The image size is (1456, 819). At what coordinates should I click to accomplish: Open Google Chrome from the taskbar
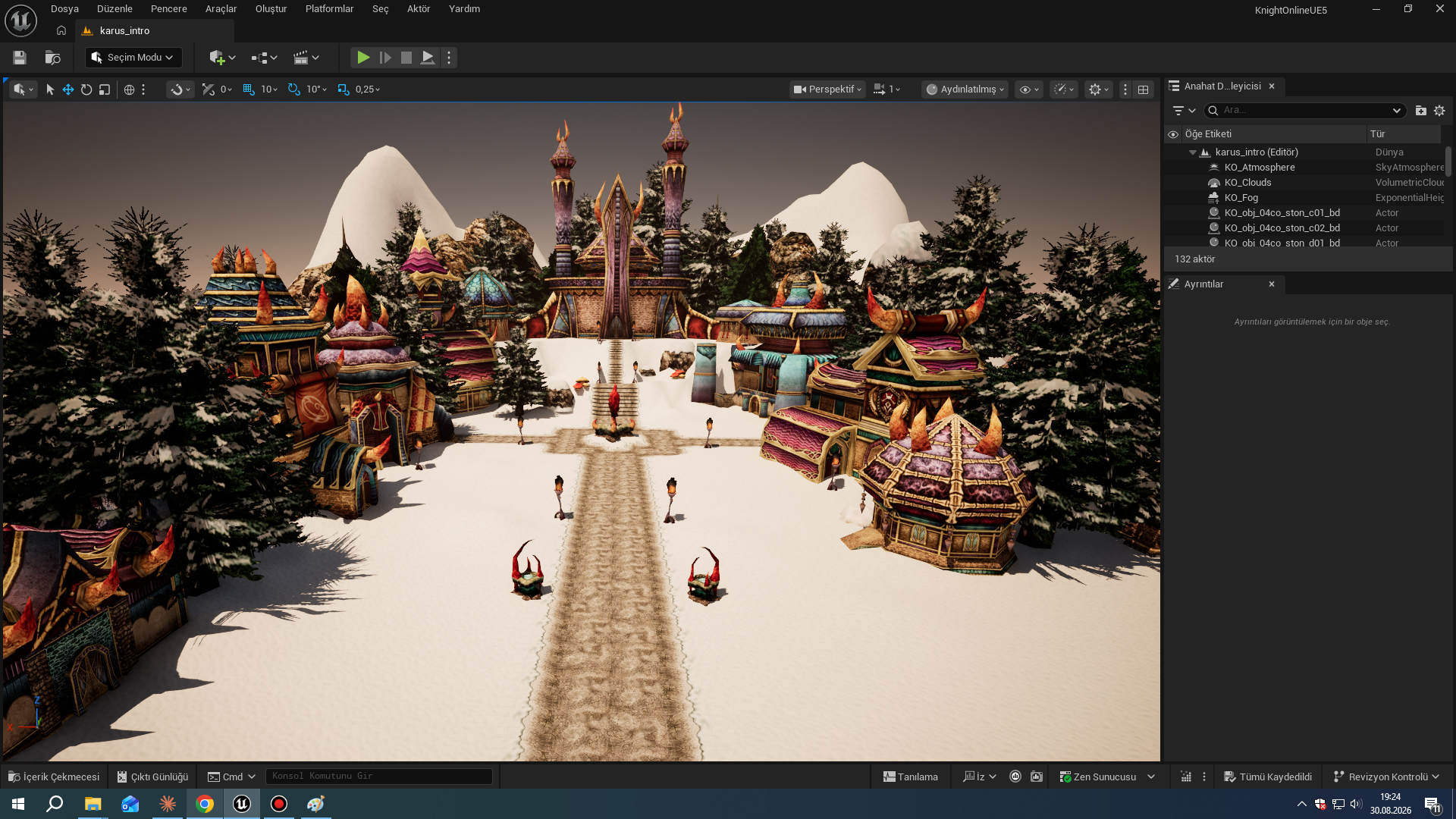click(x=205, y=804)
